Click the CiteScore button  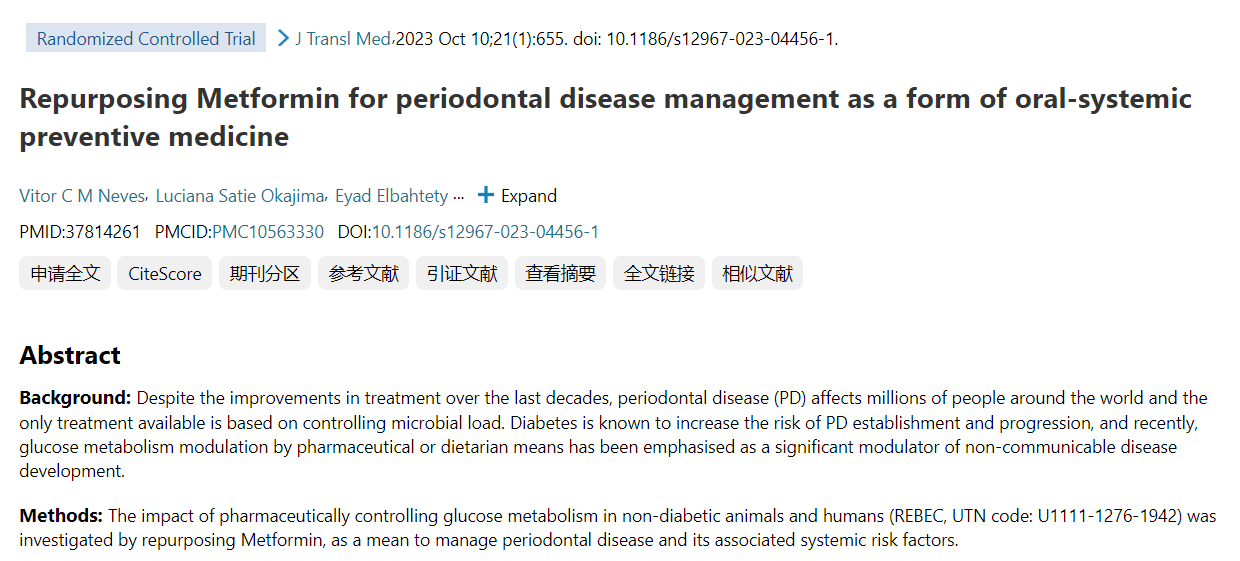tap(165, 274)
